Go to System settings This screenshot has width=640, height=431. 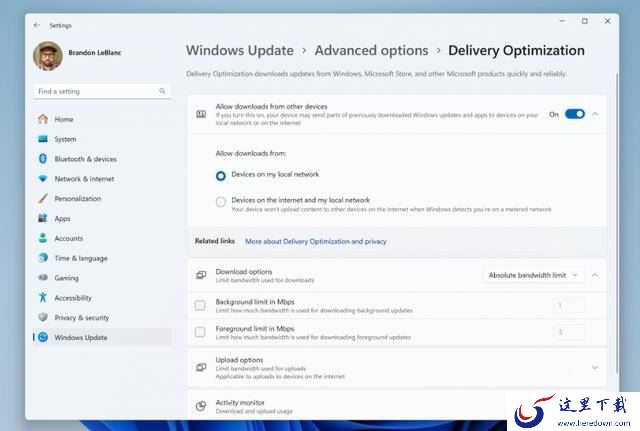click(65, 139)
